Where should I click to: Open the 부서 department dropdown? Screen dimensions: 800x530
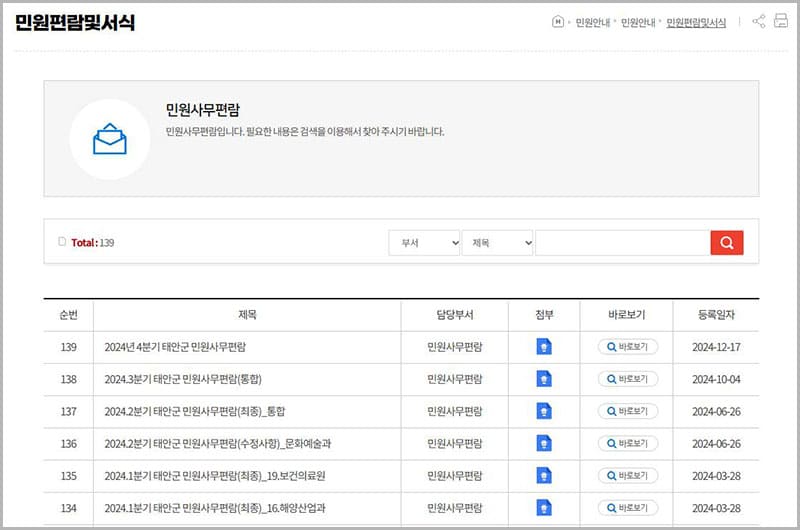[424, 243]
